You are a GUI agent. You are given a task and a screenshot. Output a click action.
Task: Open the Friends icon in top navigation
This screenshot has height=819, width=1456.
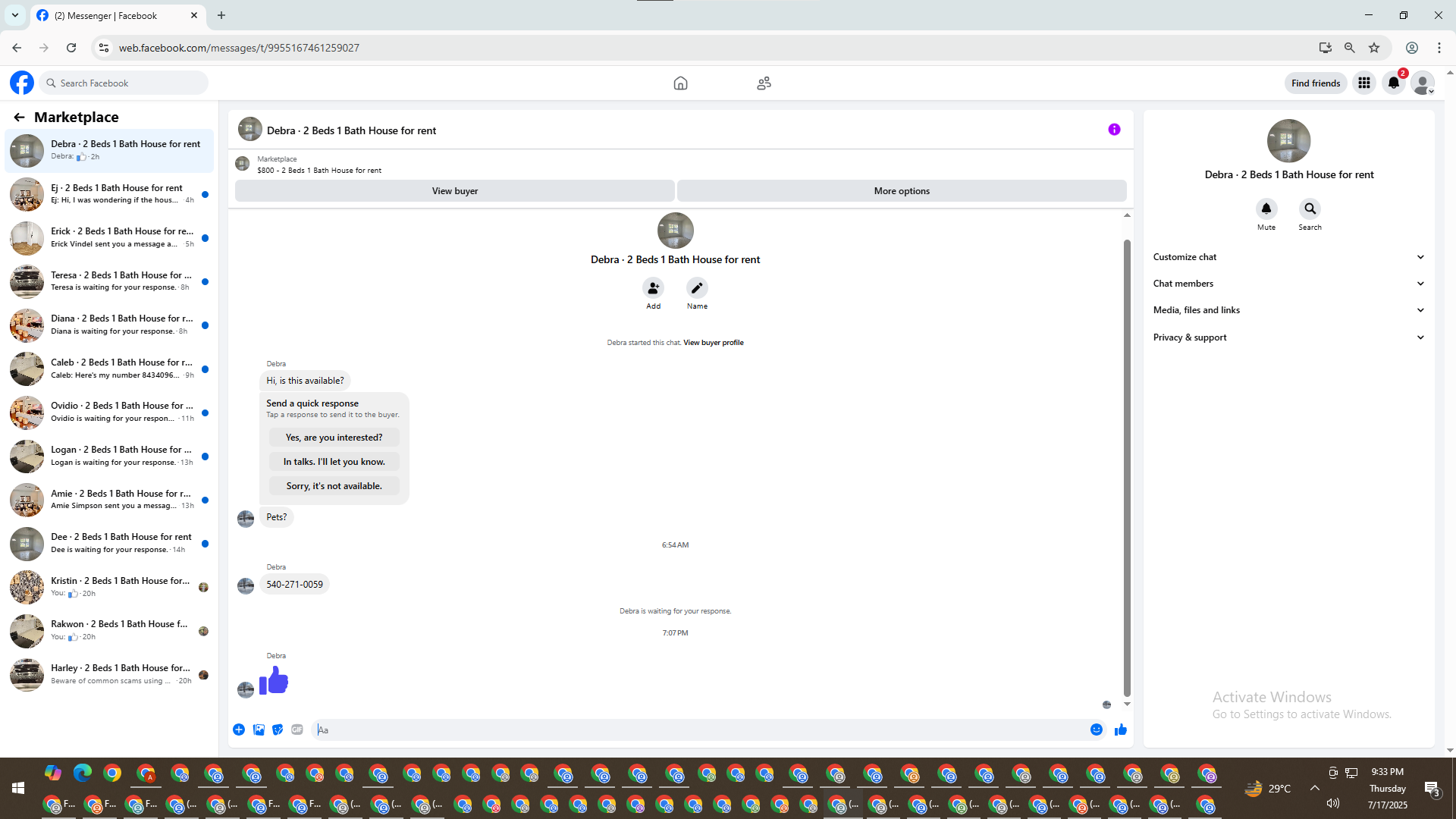point(764,83)
